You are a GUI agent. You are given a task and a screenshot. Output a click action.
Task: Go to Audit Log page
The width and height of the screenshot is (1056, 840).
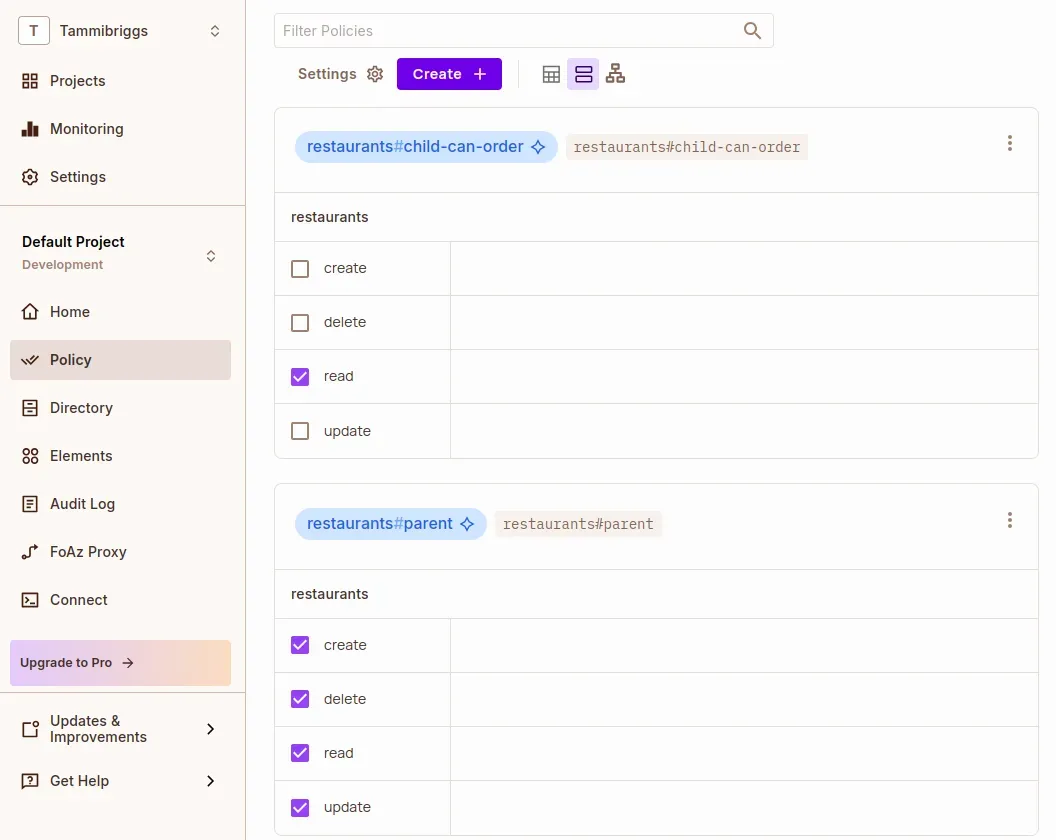[x=82, y=504]
